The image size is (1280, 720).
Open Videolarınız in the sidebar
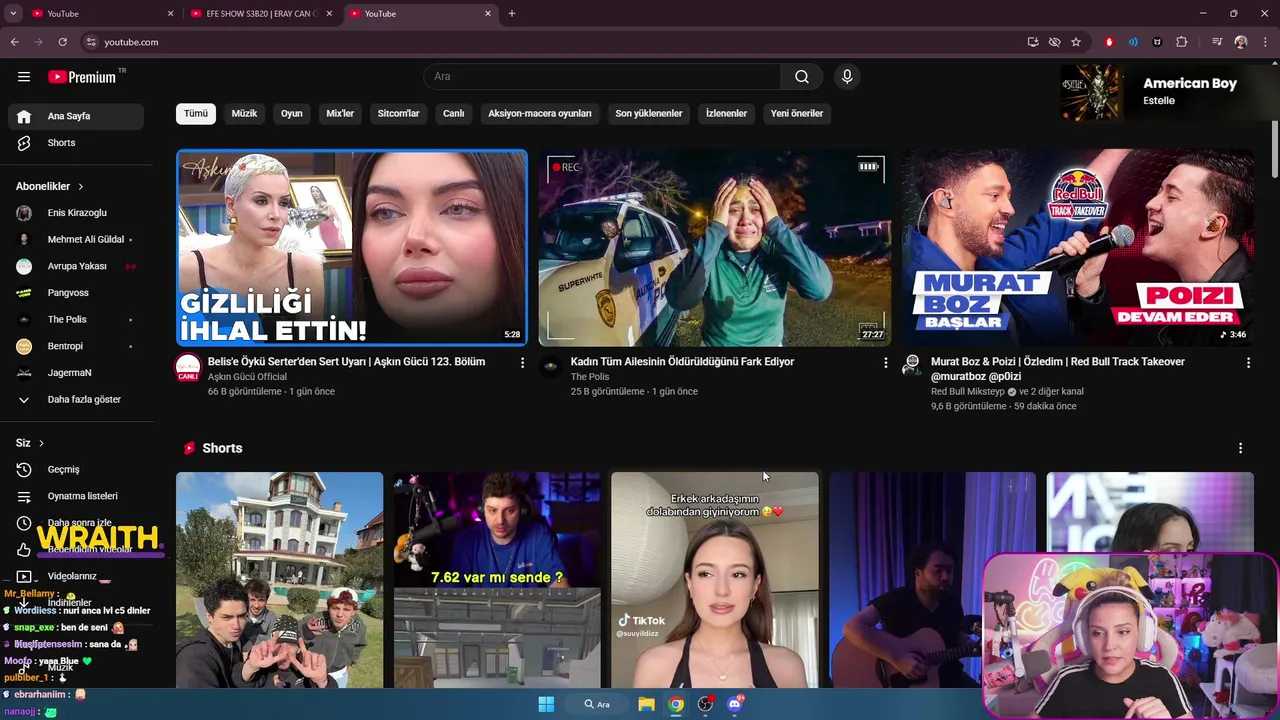click(x=76, y=576)
